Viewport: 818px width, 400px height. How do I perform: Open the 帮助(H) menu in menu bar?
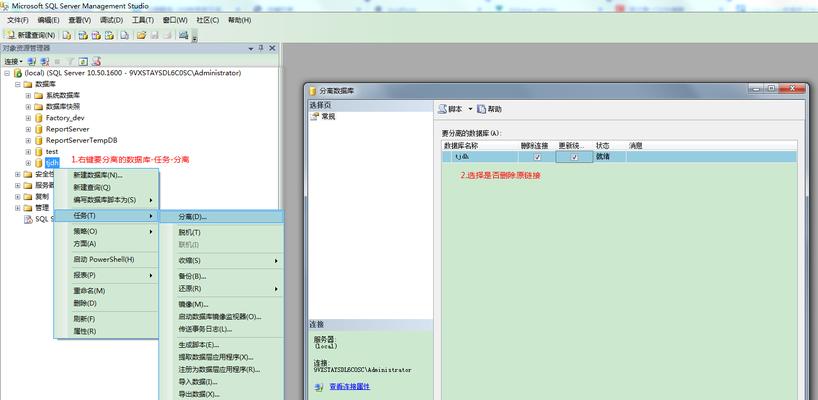pos(239,20)
